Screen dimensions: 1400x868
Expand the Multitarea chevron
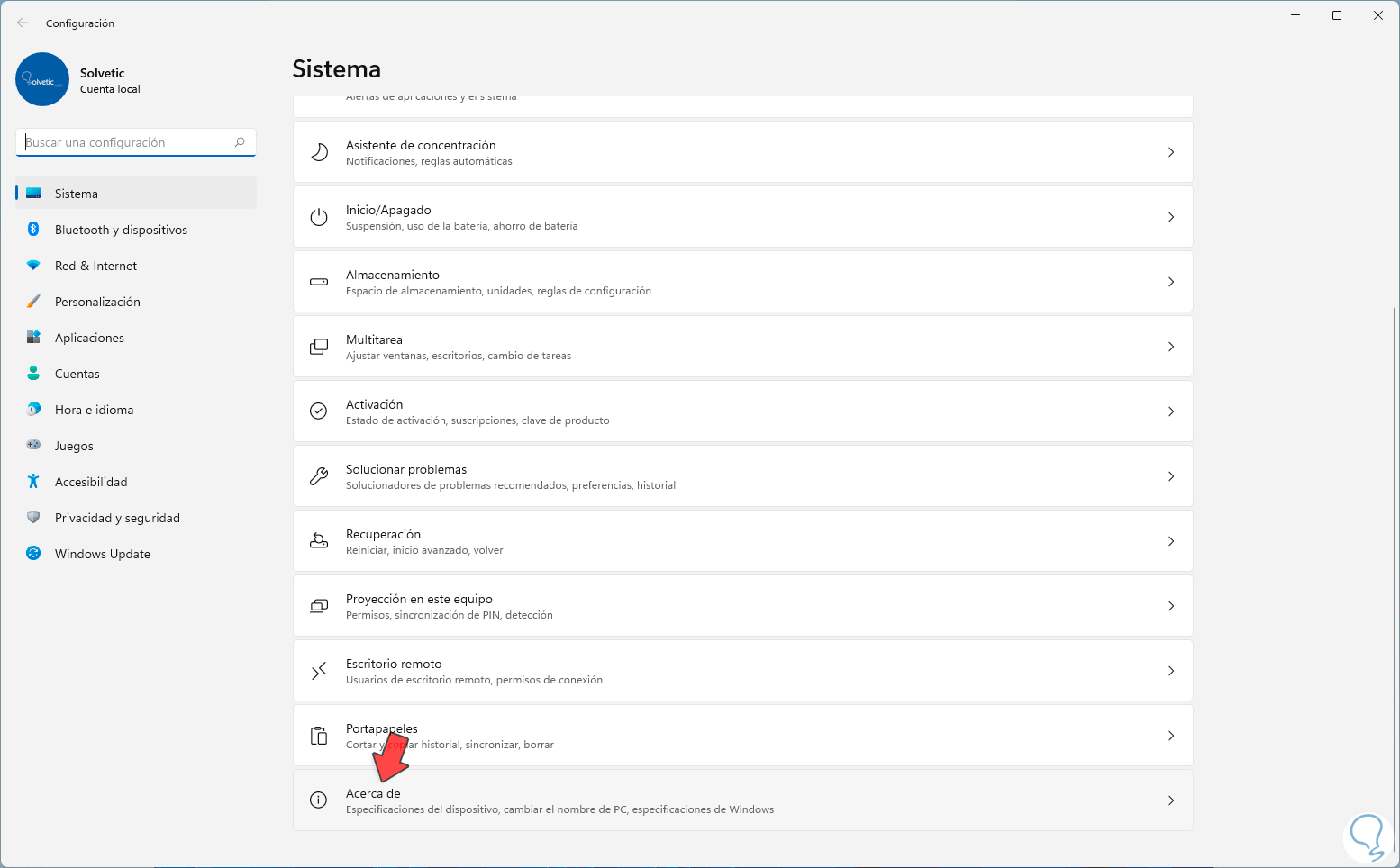pos(1171,347)
